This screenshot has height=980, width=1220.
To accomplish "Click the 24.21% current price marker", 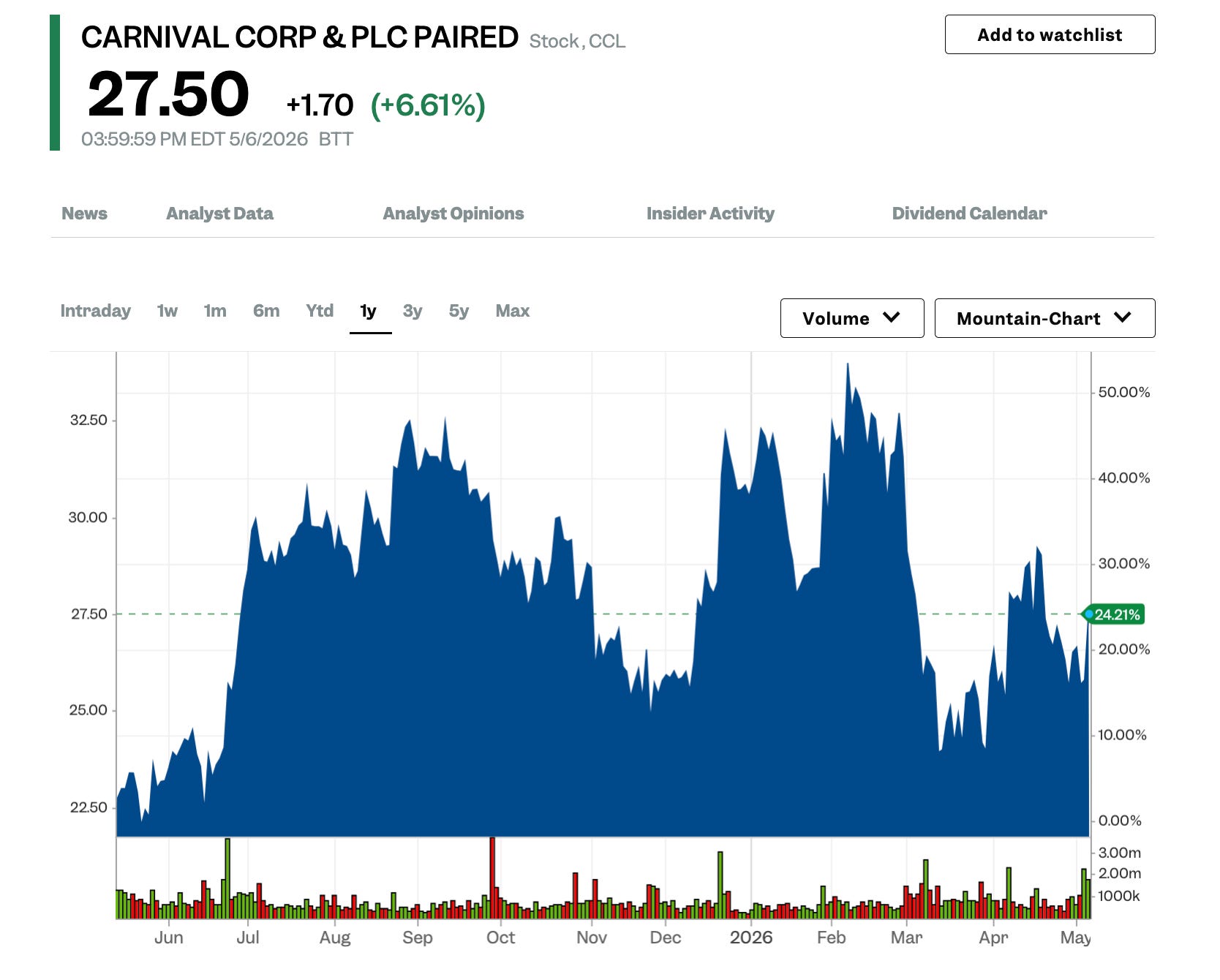I will pos(1113,614).
